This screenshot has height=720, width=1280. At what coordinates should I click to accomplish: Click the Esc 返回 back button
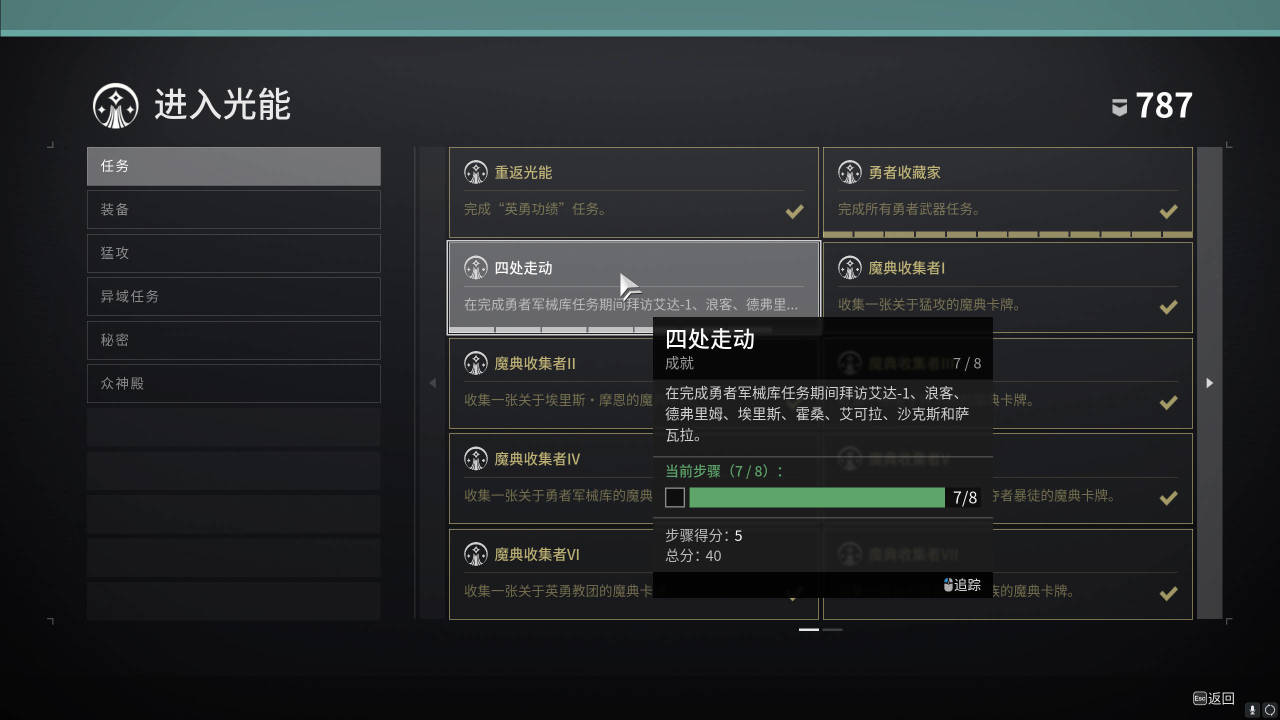pyautogui.click(x=1214, y=698)
